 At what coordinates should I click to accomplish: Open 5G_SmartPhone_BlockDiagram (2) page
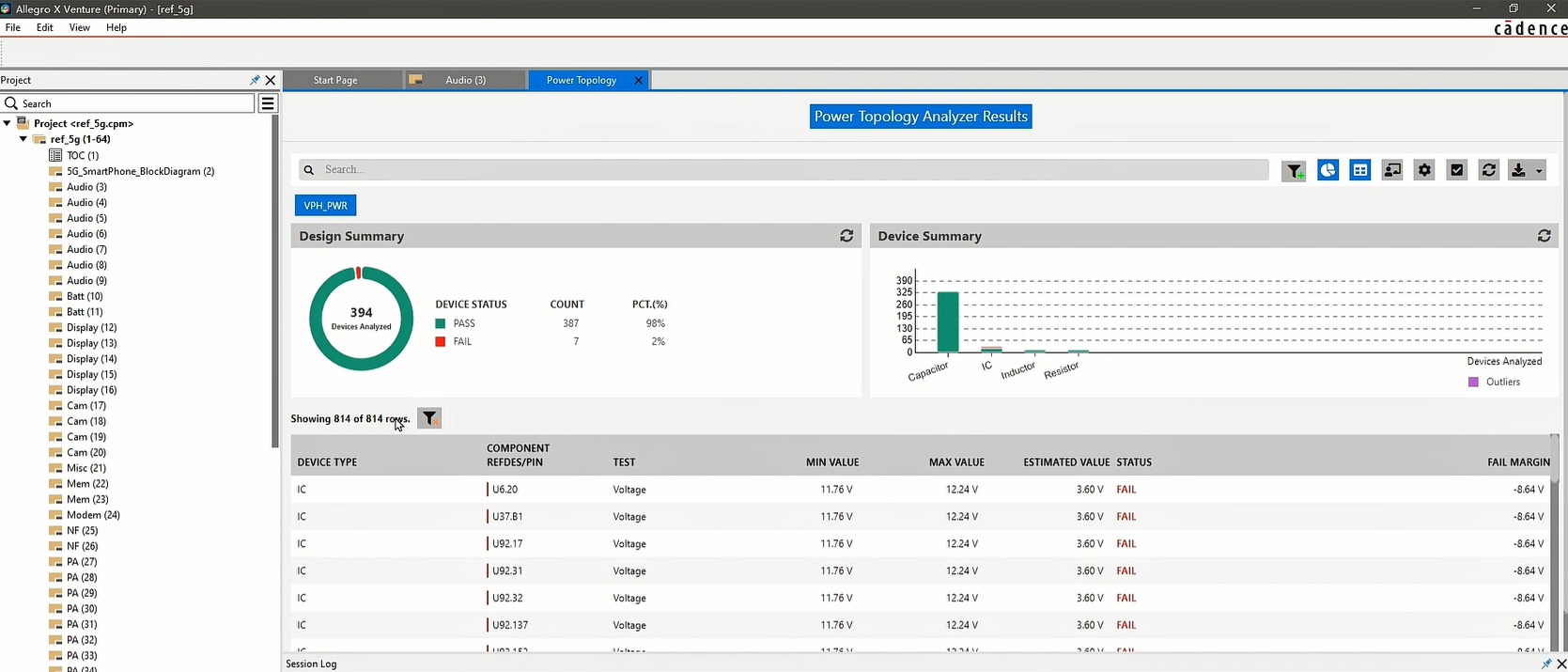coord(140,171)
